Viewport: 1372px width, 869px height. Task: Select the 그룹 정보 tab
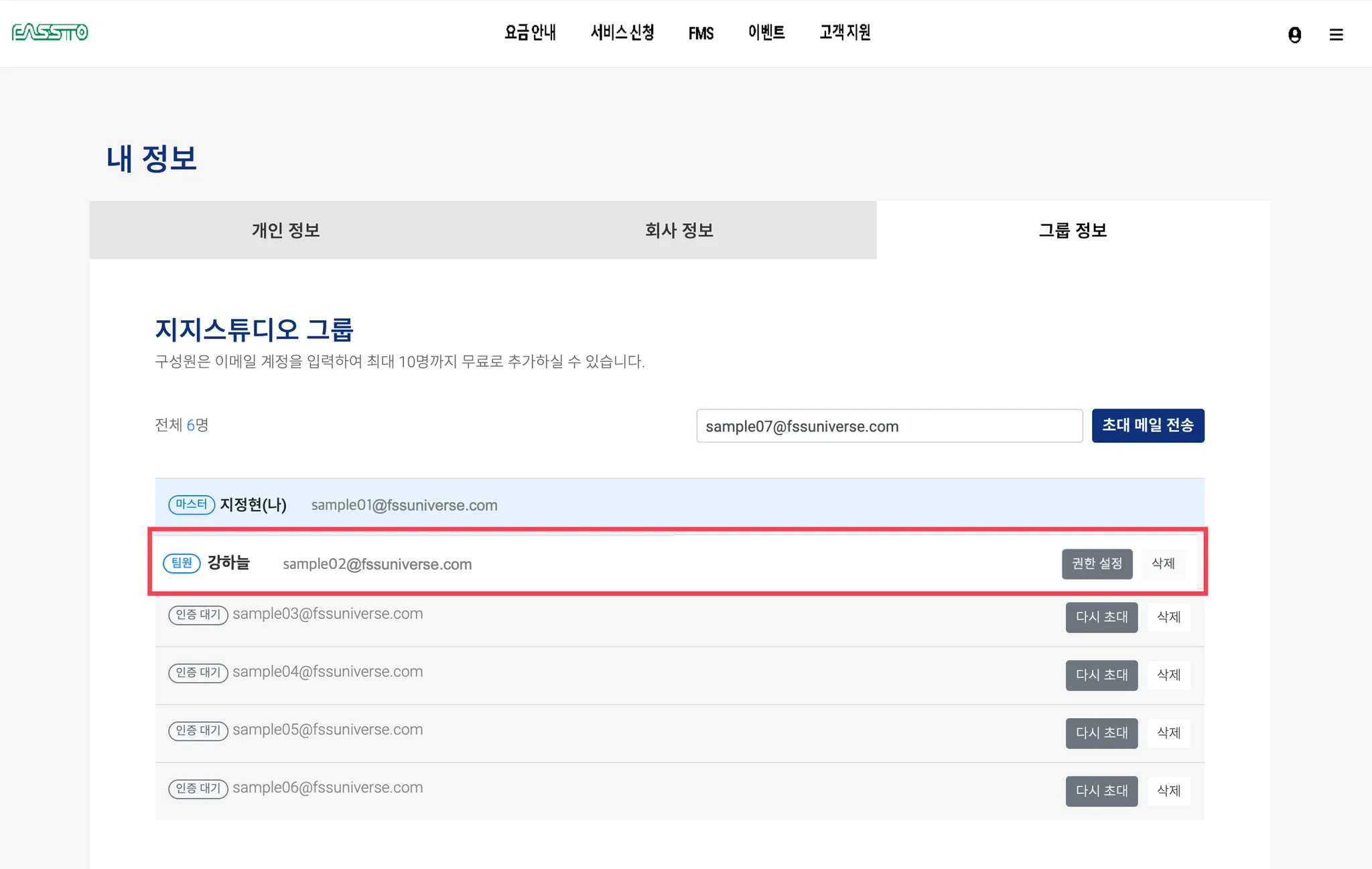click(x=1073, y=230)
